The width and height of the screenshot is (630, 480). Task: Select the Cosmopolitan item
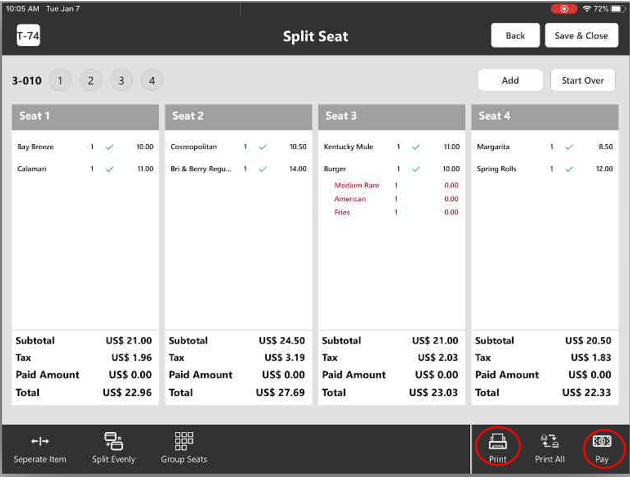pyautogui.click(x=238, y=147)
